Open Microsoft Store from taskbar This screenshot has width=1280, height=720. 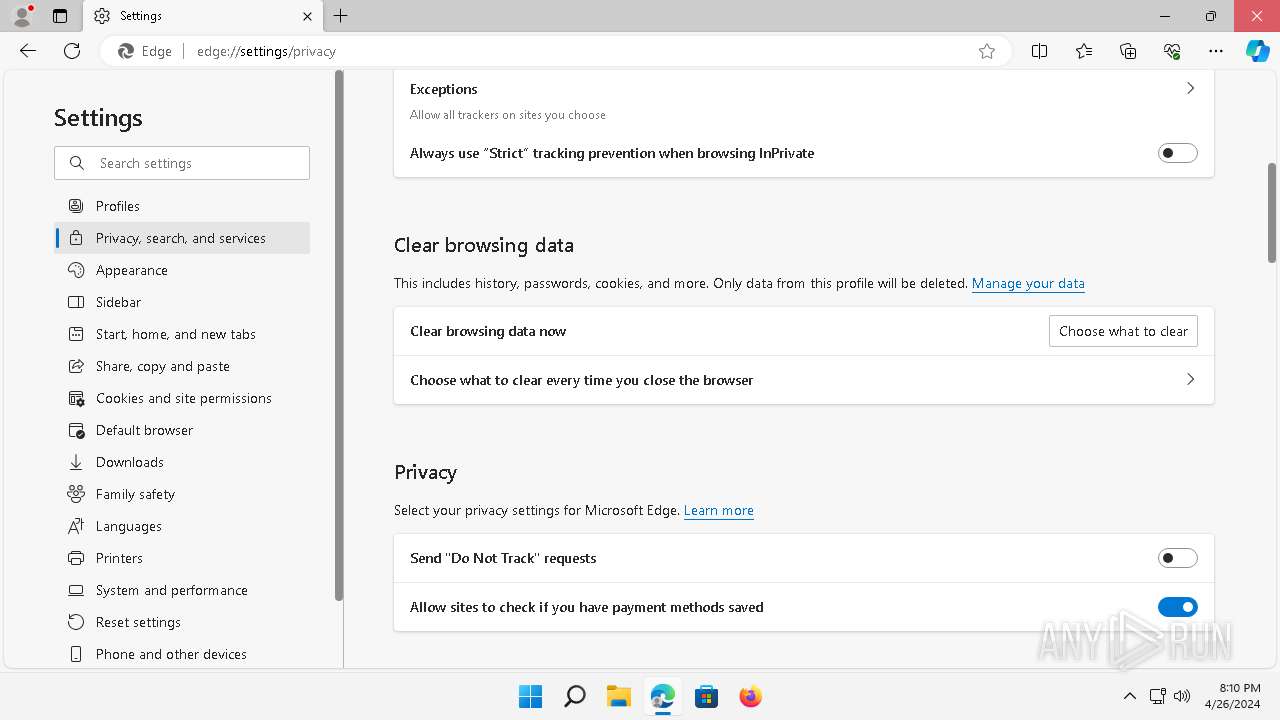click(x=706, y=696)
